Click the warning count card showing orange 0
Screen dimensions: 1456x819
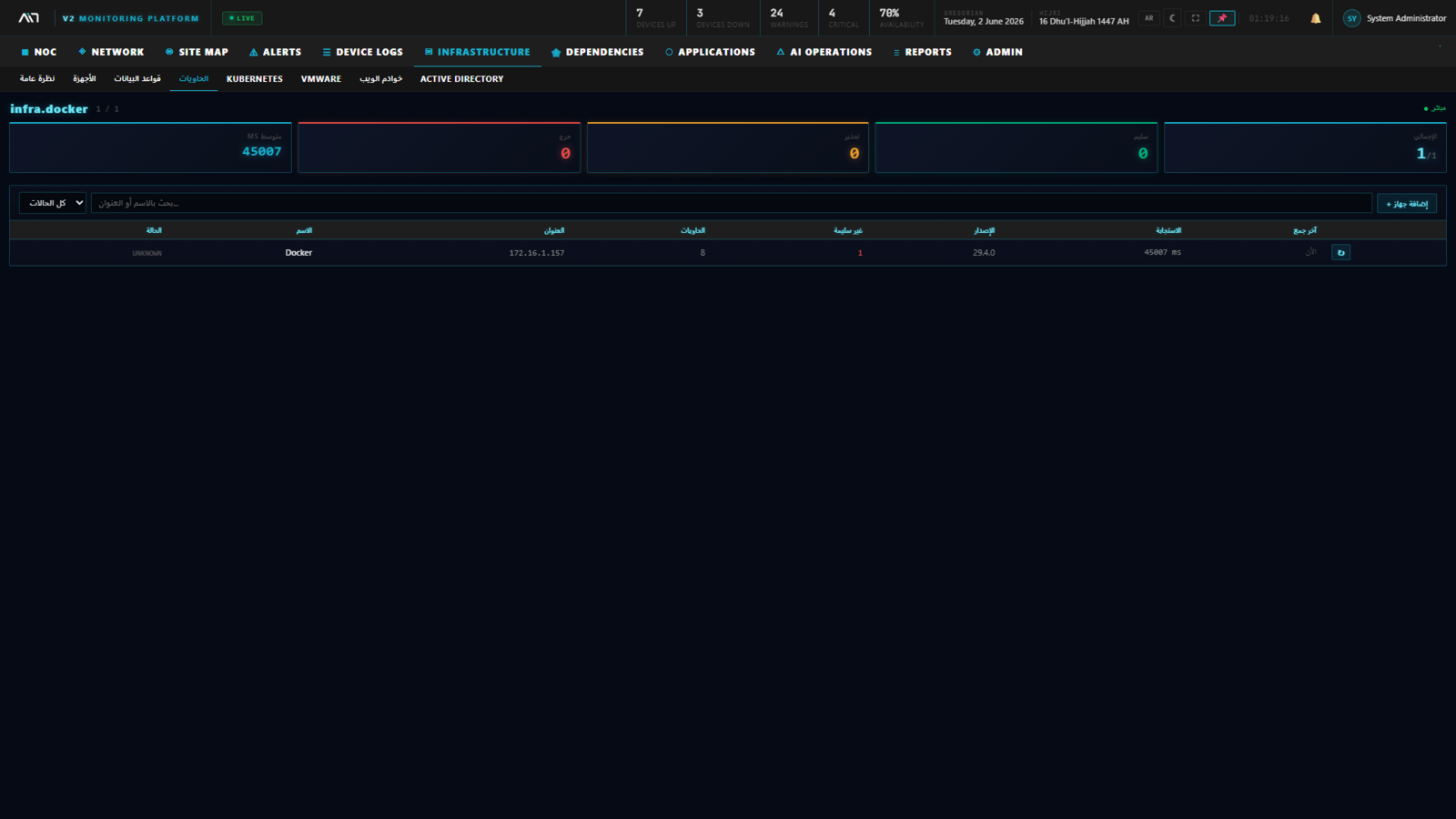[x=728, y=147]
